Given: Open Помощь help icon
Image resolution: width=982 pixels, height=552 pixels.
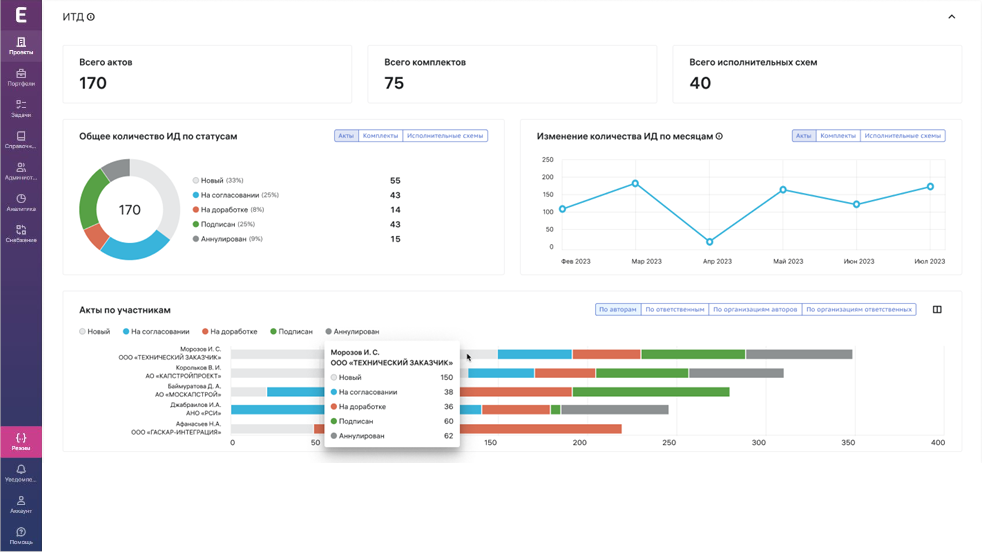Looking at the screenshot, I should coord(21,536).
